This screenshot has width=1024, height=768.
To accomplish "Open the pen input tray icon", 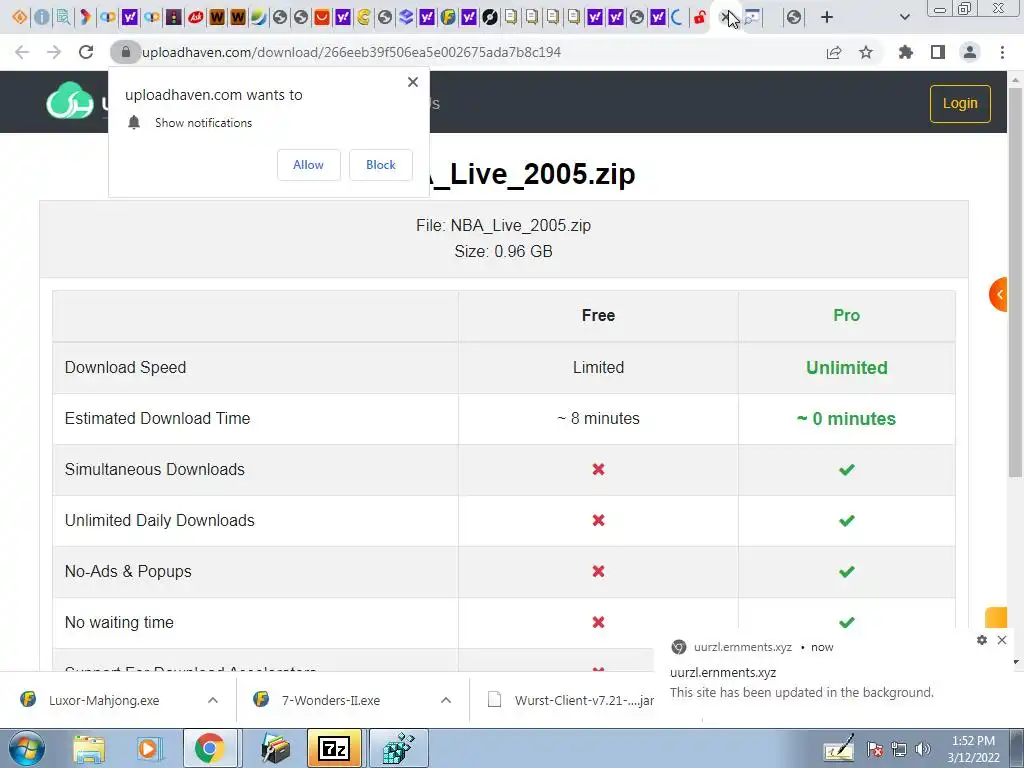I will tap(838, 748).
